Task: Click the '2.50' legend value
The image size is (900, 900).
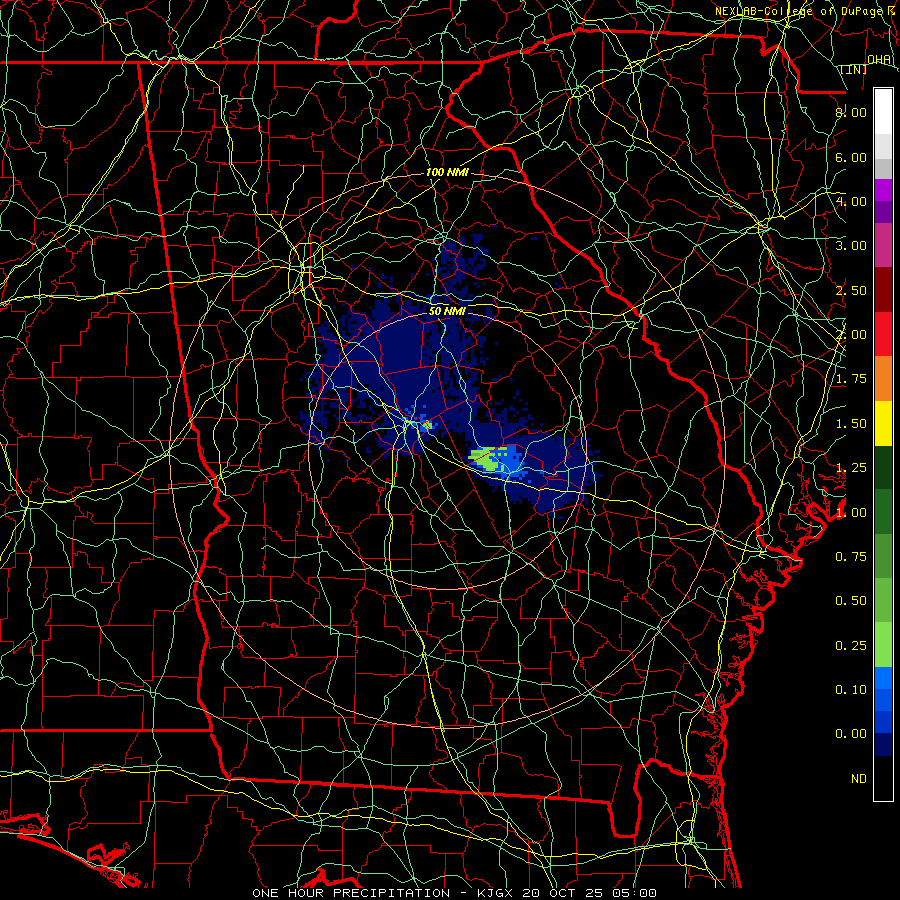Action: 851,290
